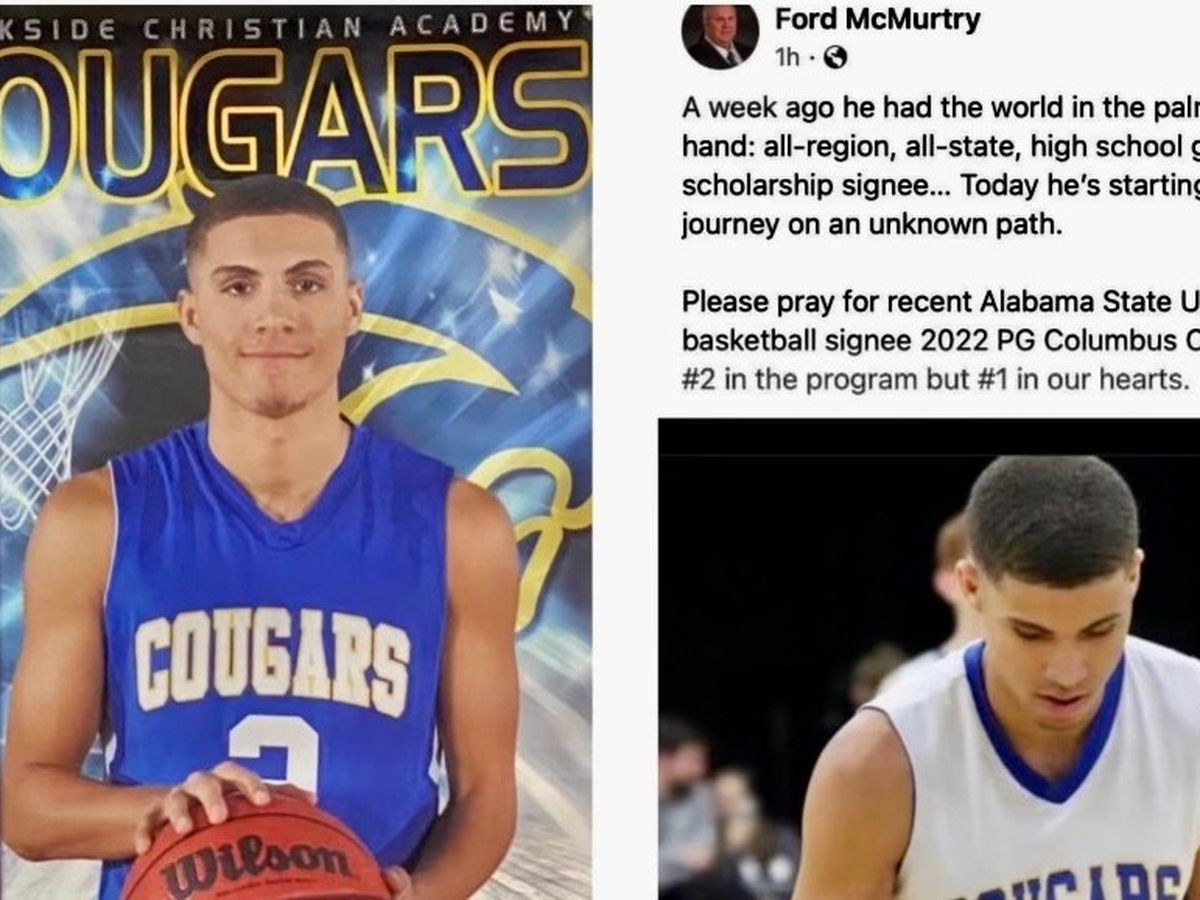Image resolution: width=1200 pixels, height=900 pixels.
Task: Click the globe public audience icon
Action: pyautogui.click(x=834, y=58)
